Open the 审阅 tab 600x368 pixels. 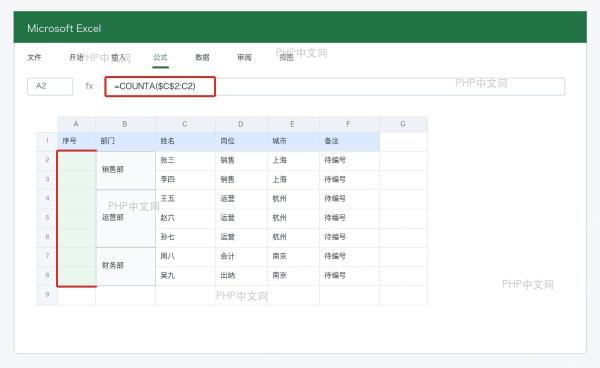[244, 57]
